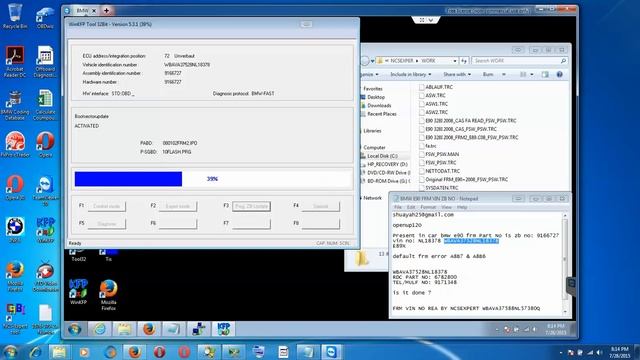
Task: Launch Acrobat Reader DC from desktop
Action: tap(15, 61)
